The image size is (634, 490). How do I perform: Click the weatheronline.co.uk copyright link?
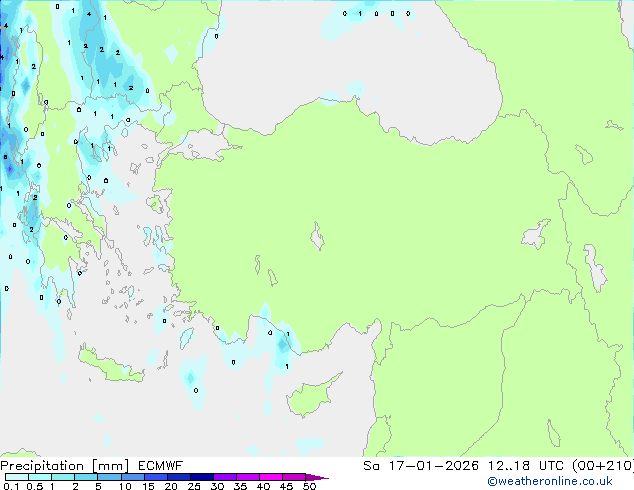550,481
